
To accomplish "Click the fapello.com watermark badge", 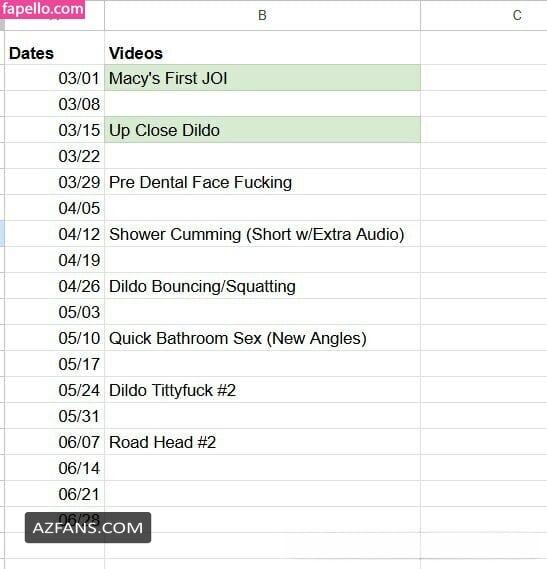I will (x=42, y=9).
